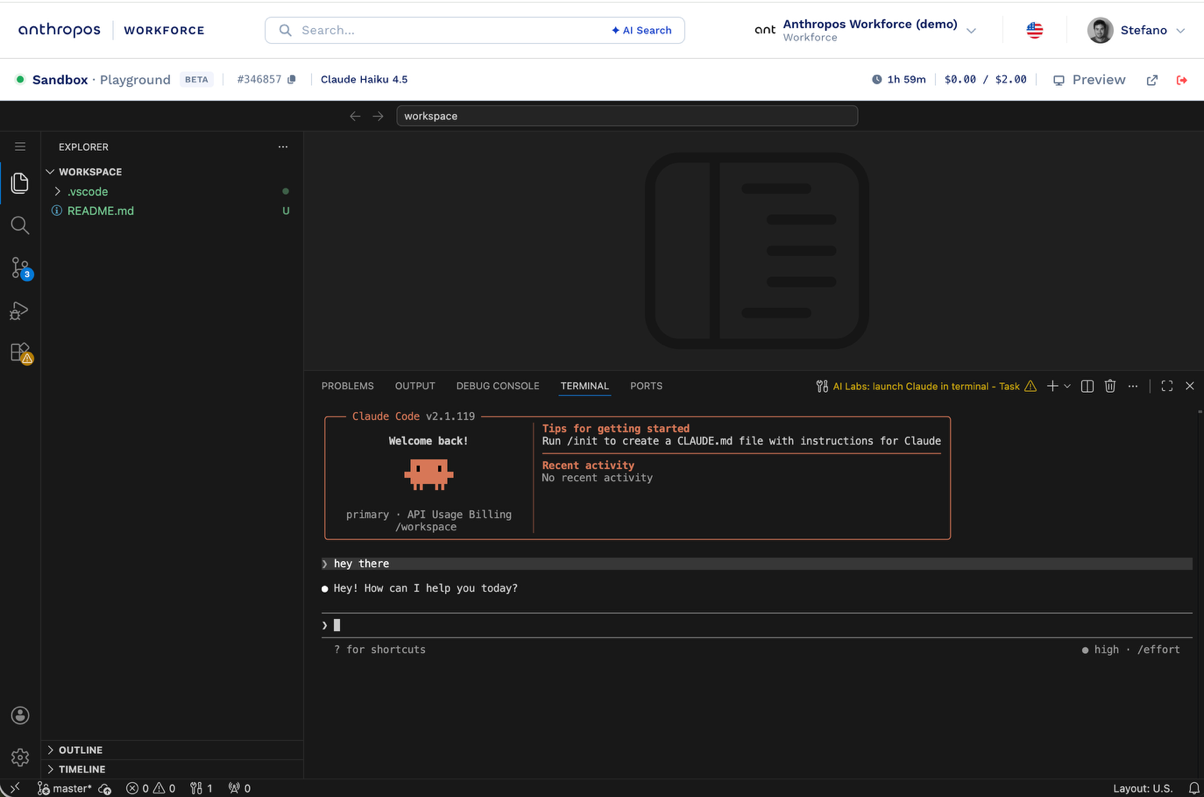
Task: Click AI Labs launch Claude task label
Action: (x=926, y=386)
